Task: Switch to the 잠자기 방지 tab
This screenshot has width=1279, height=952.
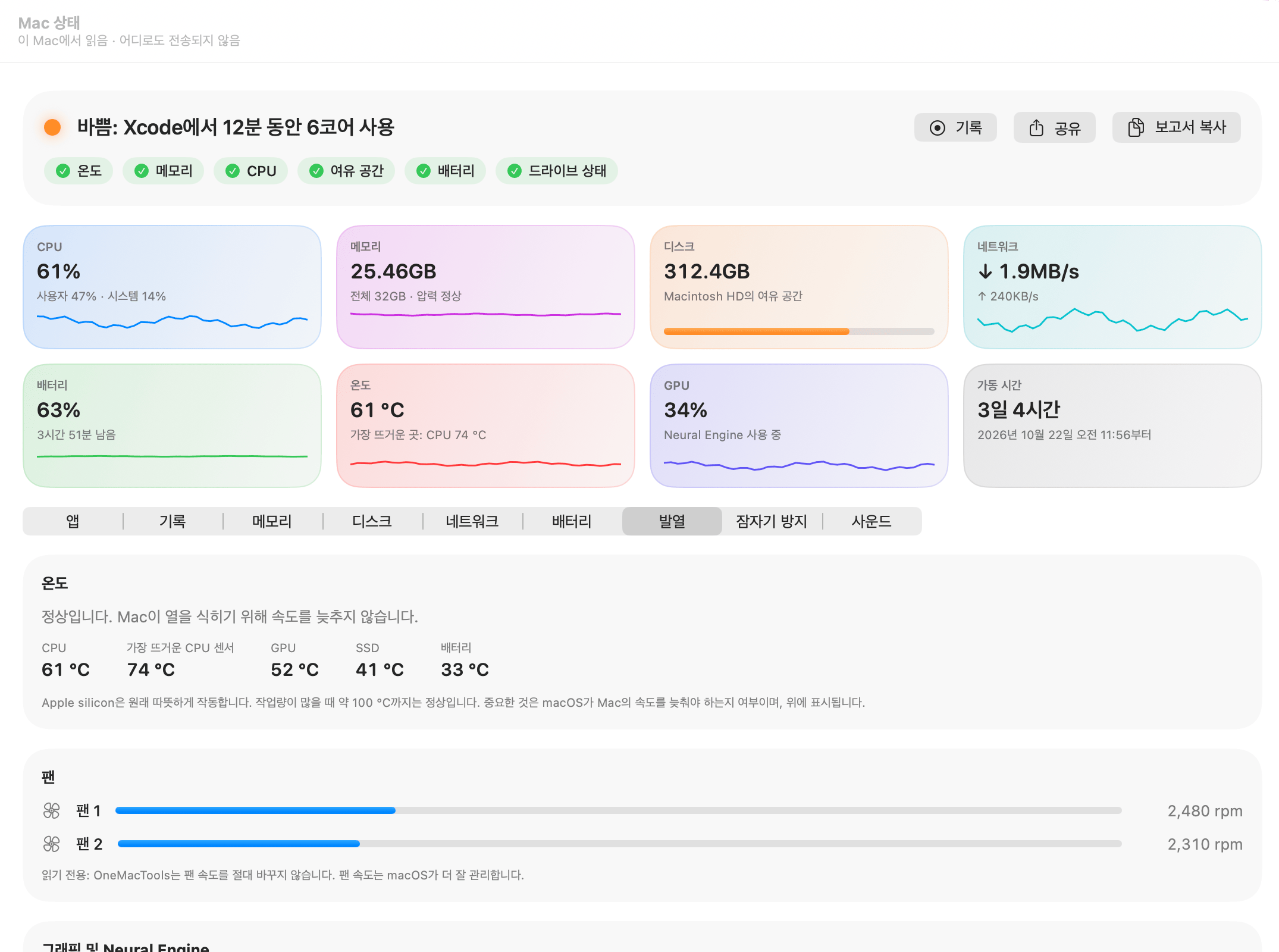Action: pos(772,521)
